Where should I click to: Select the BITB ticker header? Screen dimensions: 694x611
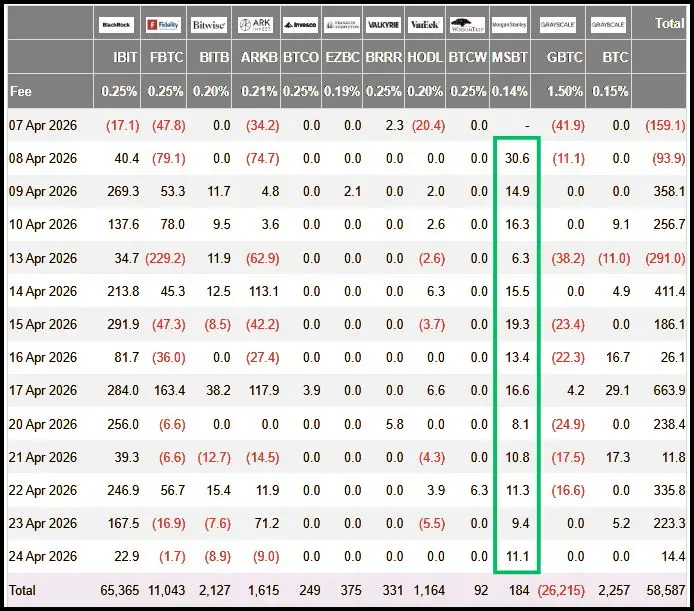coord(214,57)
